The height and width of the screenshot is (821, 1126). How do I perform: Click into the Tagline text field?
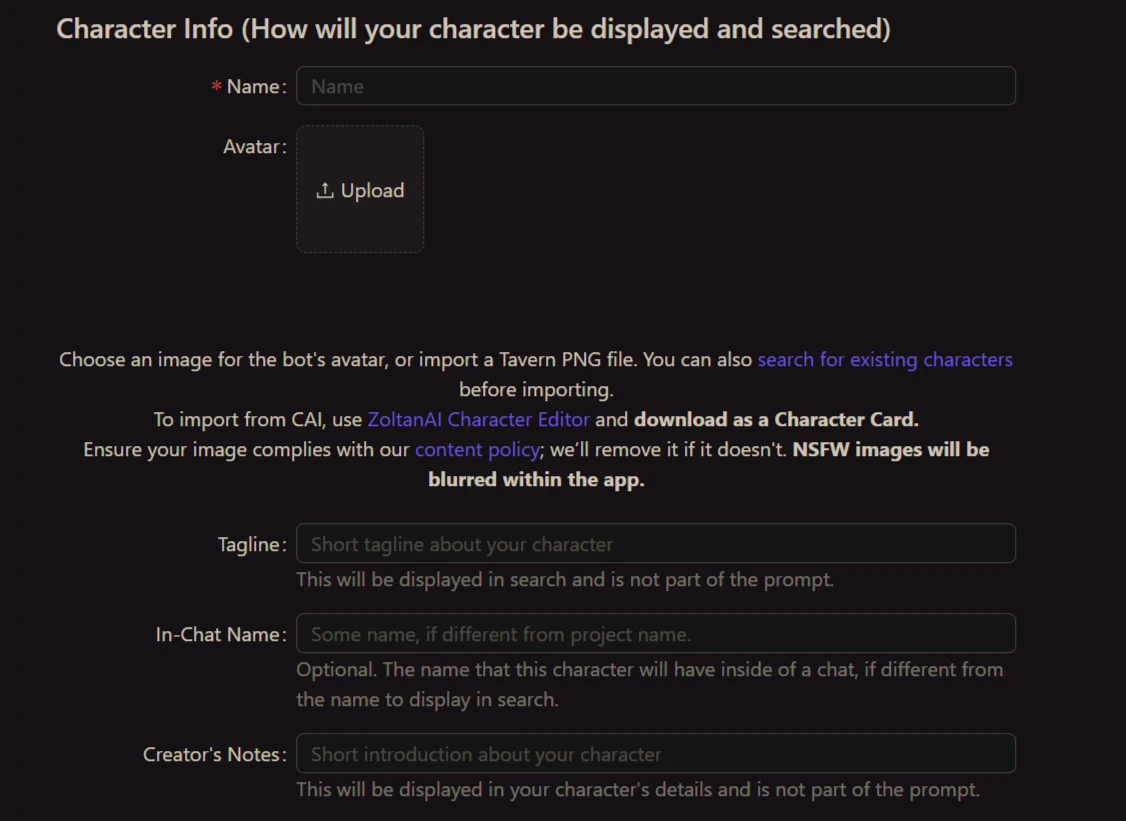(656, 544)
